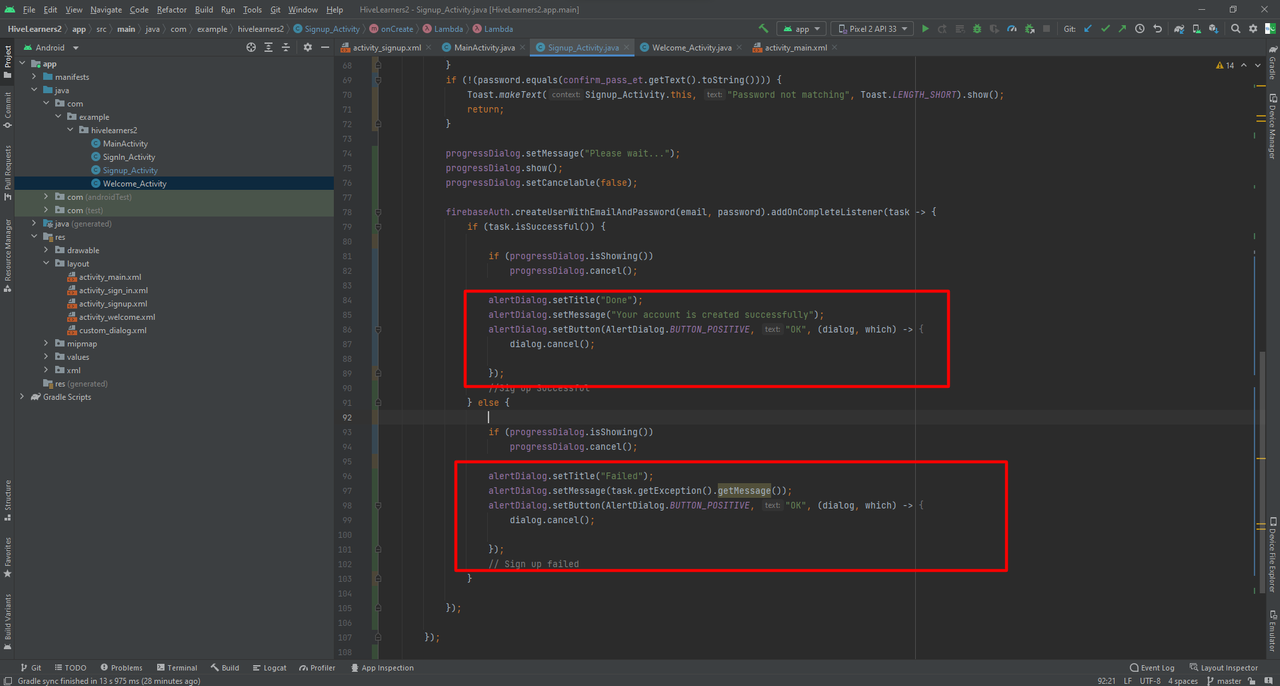Open IDE settings gear in main toolbar

[x=1253, y=29]
